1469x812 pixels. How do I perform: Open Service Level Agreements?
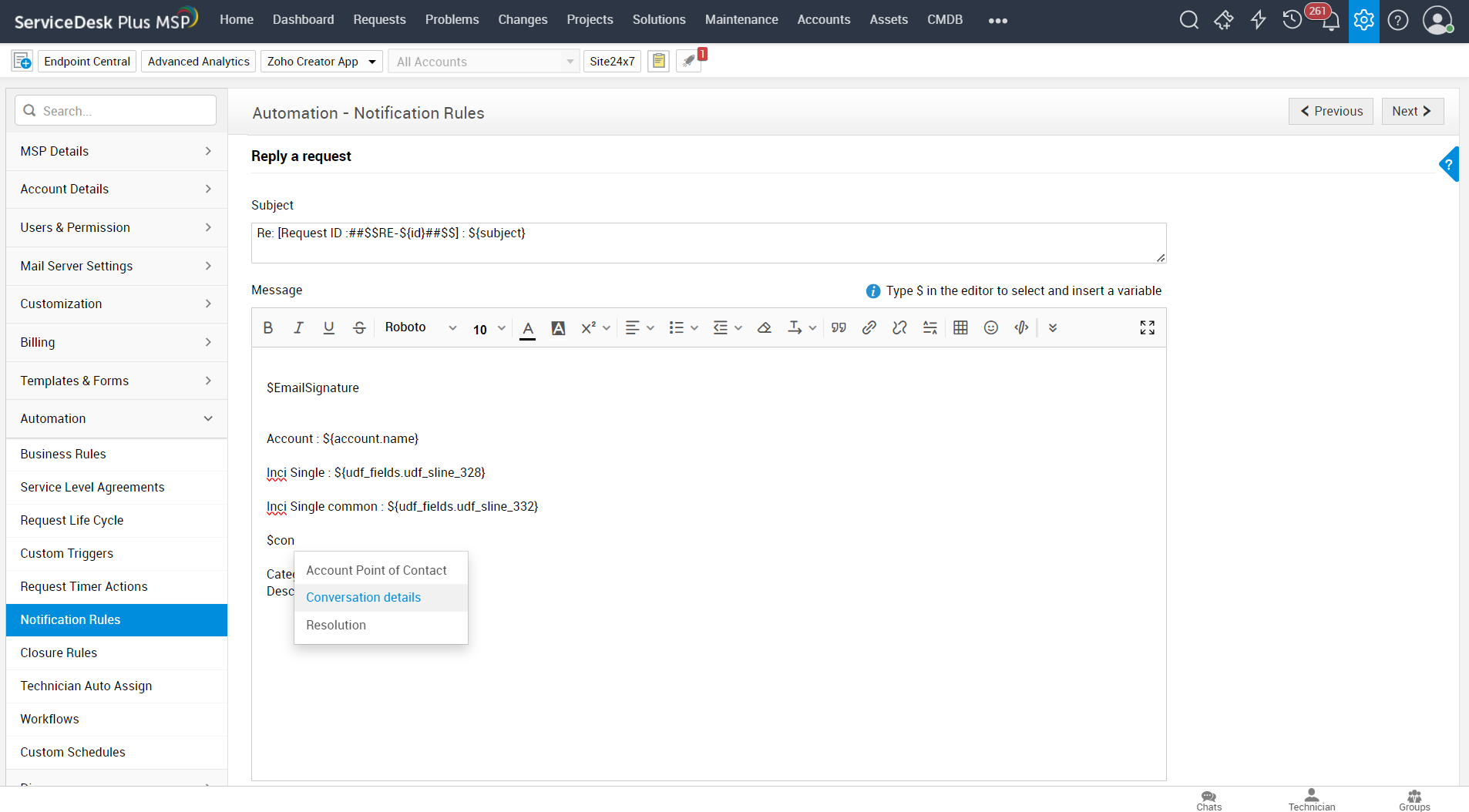(x=116, y=487)
